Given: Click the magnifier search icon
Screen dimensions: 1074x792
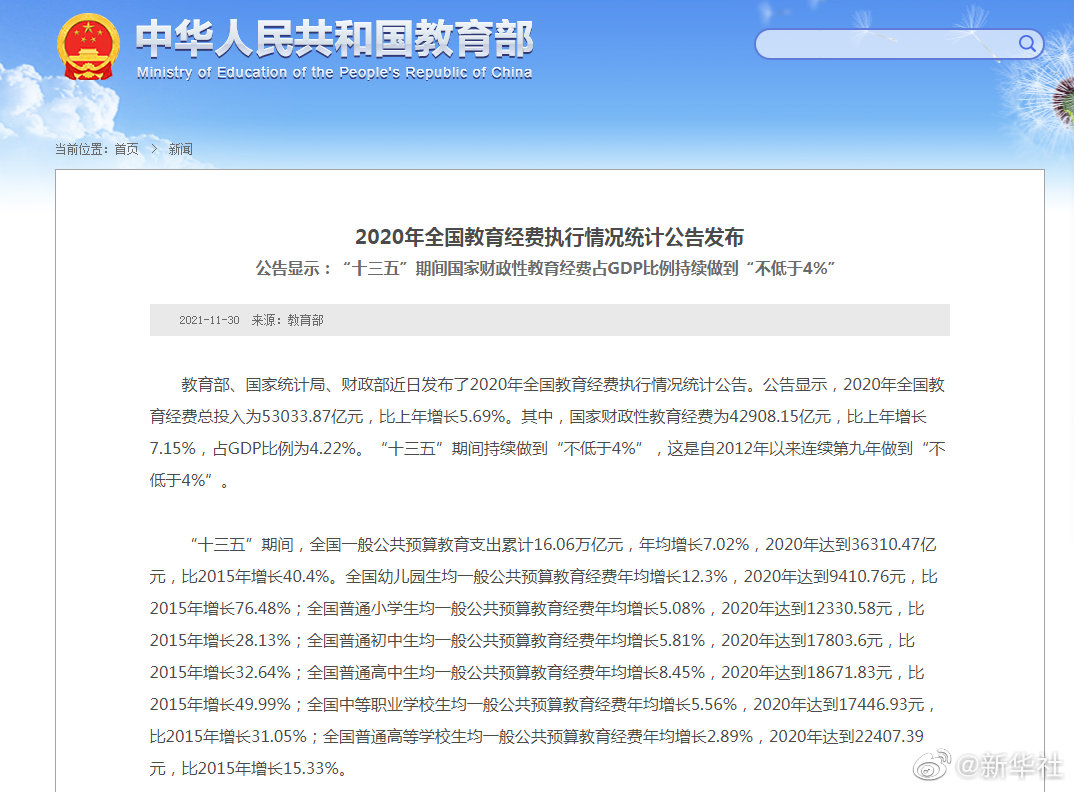Looking at the screenshot, I should 1027,43.
